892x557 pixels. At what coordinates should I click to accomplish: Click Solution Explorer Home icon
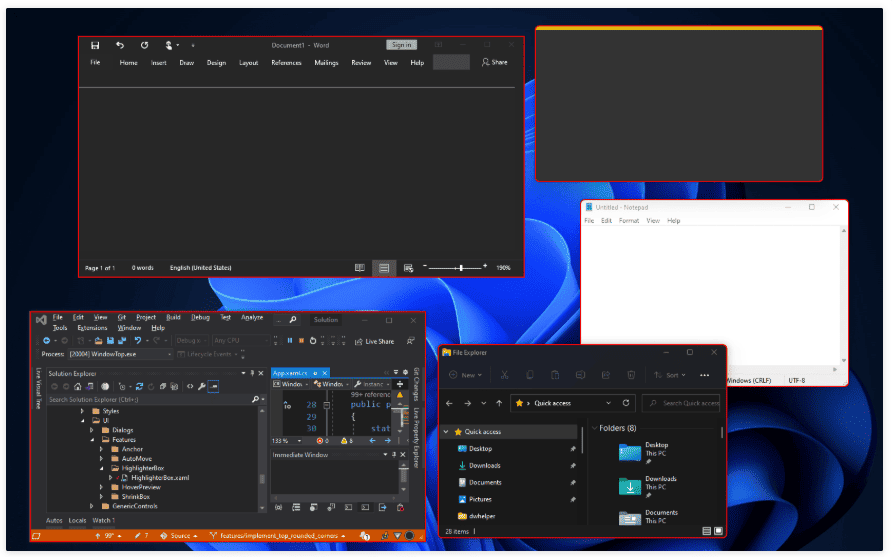pyautogui.click(x=78, y=387)
